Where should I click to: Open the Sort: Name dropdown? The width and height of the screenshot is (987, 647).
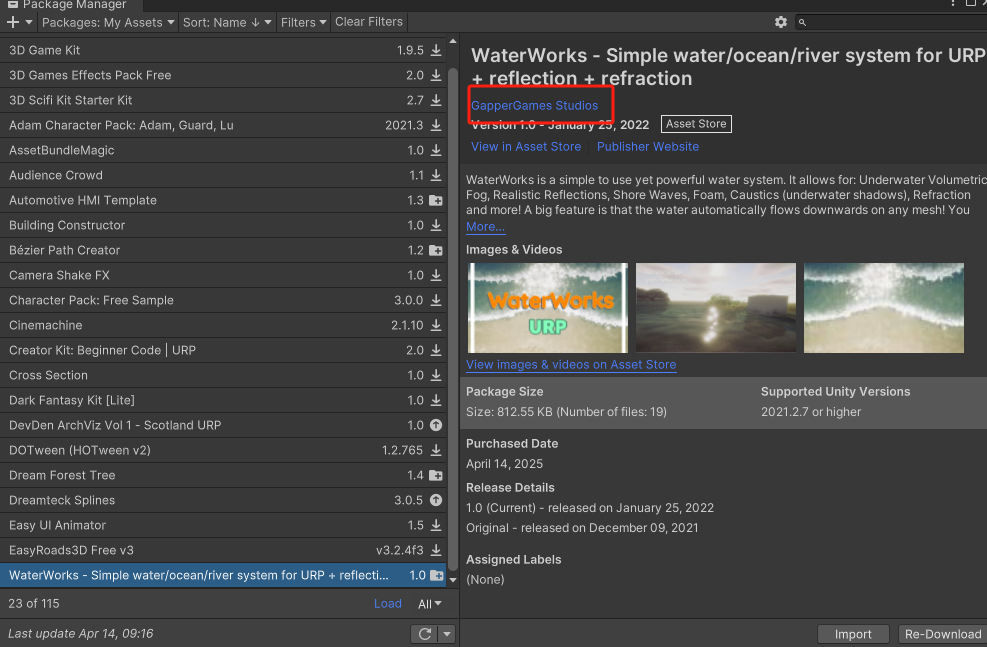pos(226,22)
